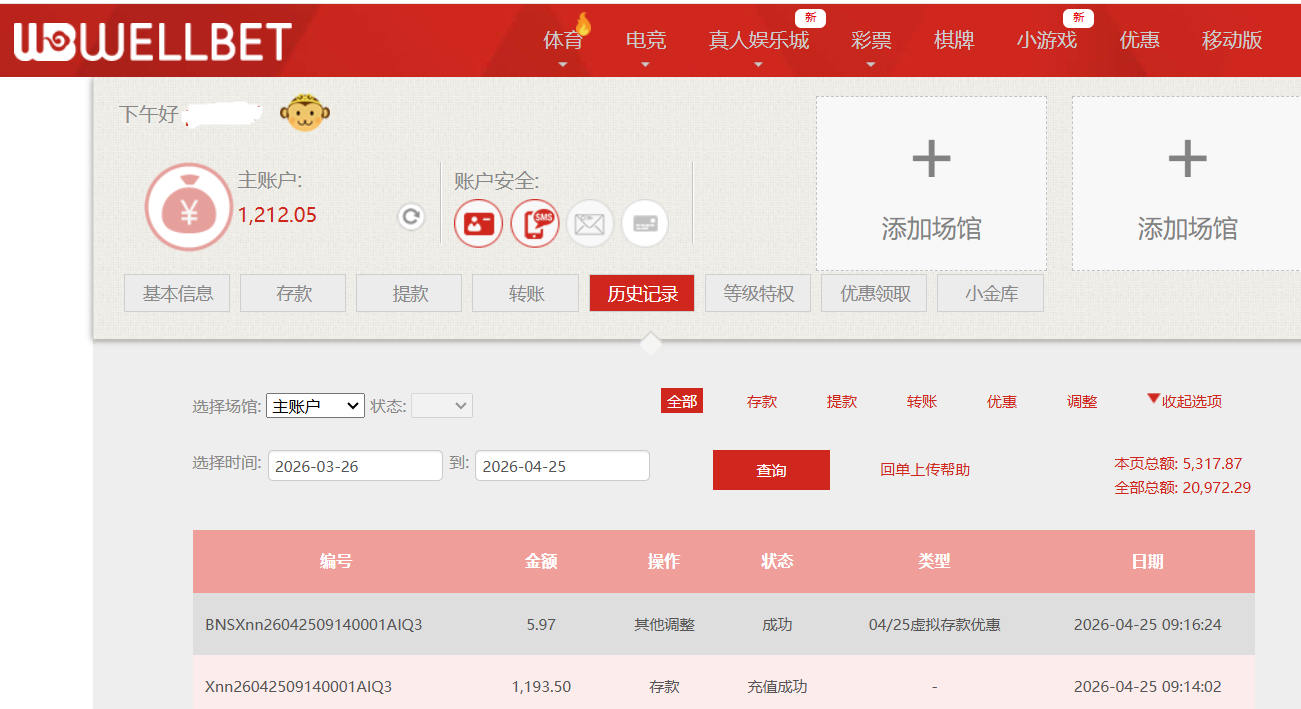Expand the arrow under 体育

(563, 65)
